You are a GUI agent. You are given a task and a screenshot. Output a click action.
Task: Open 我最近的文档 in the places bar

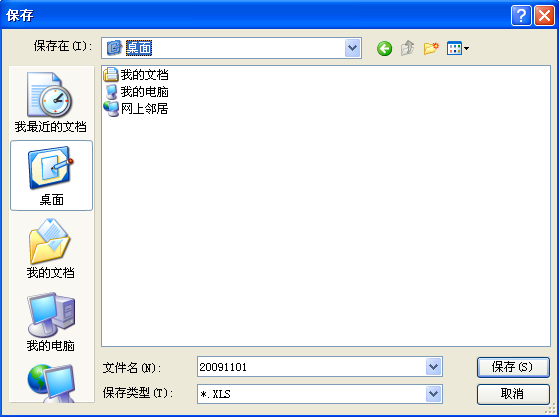[51, 102]
